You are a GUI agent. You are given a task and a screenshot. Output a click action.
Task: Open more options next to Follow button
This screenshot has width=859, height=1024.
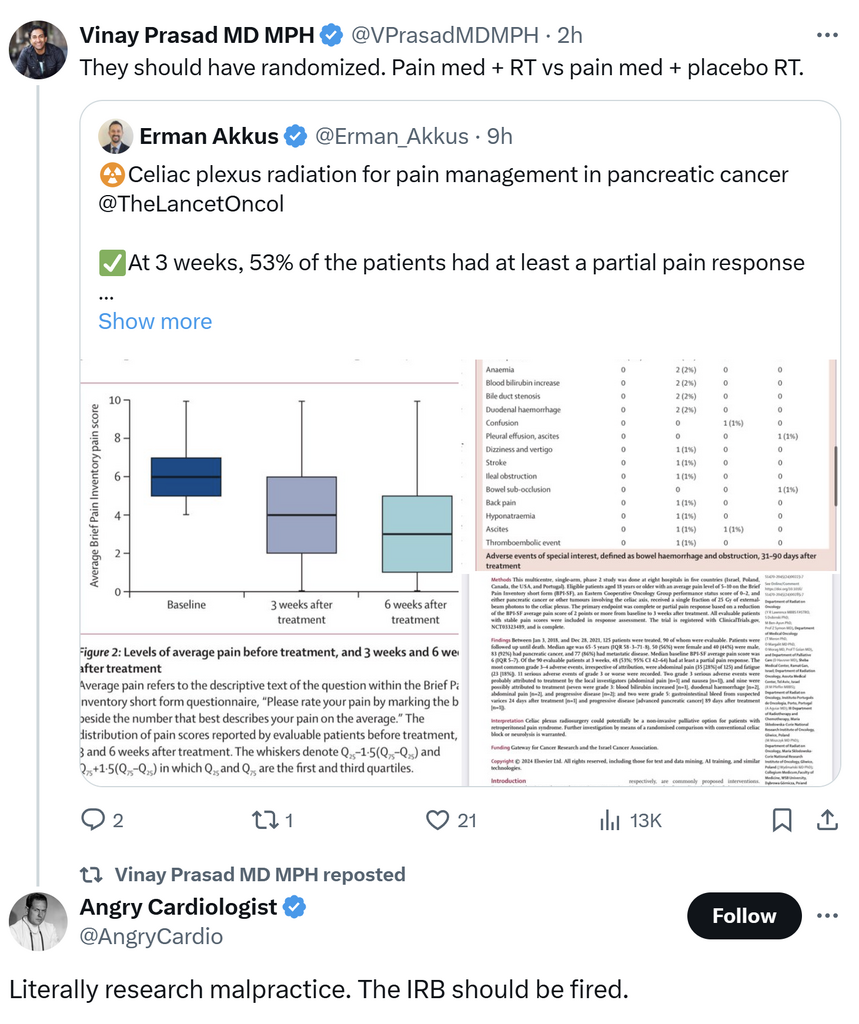coord(826,916)
